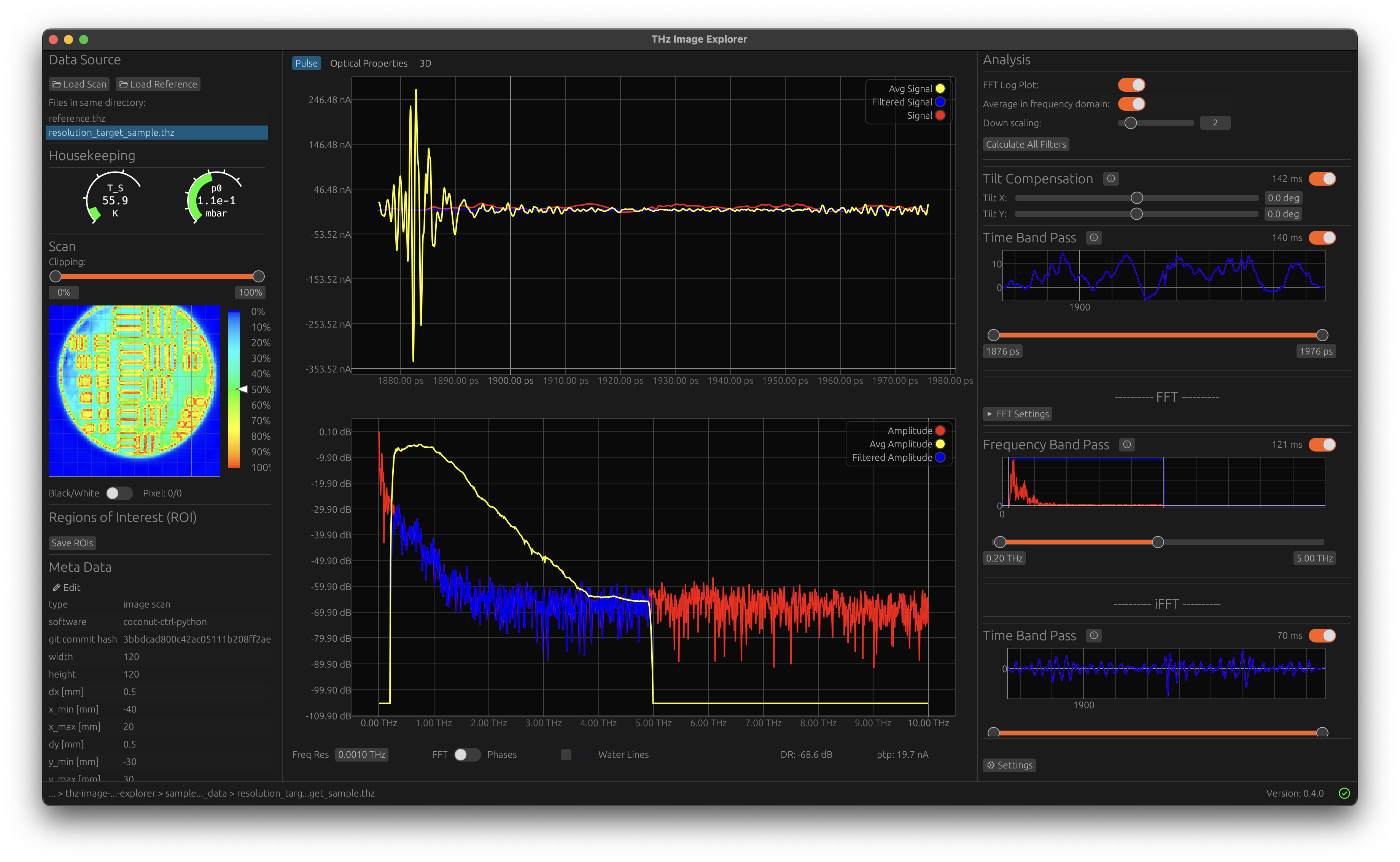Click the Frequency Band Pass preview plot

[1163, 482]
